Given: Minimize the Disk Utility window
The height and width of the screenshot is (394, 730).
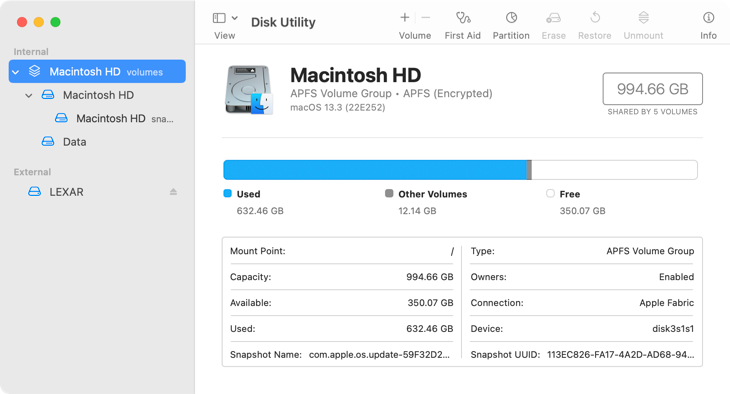Looking at the screenshot, I should [x=39, y=22].
